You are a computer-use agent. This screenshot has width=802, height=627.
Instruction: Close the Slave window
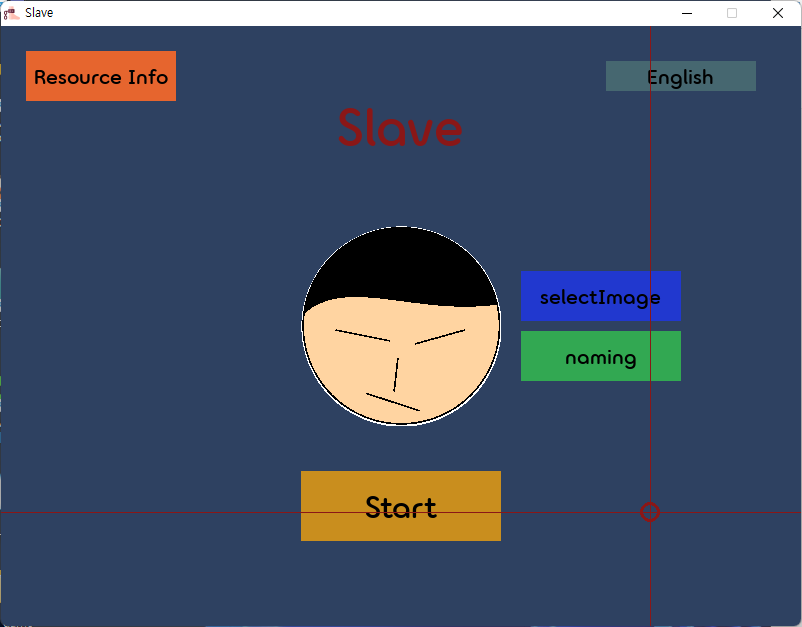(x=777, y=13)
